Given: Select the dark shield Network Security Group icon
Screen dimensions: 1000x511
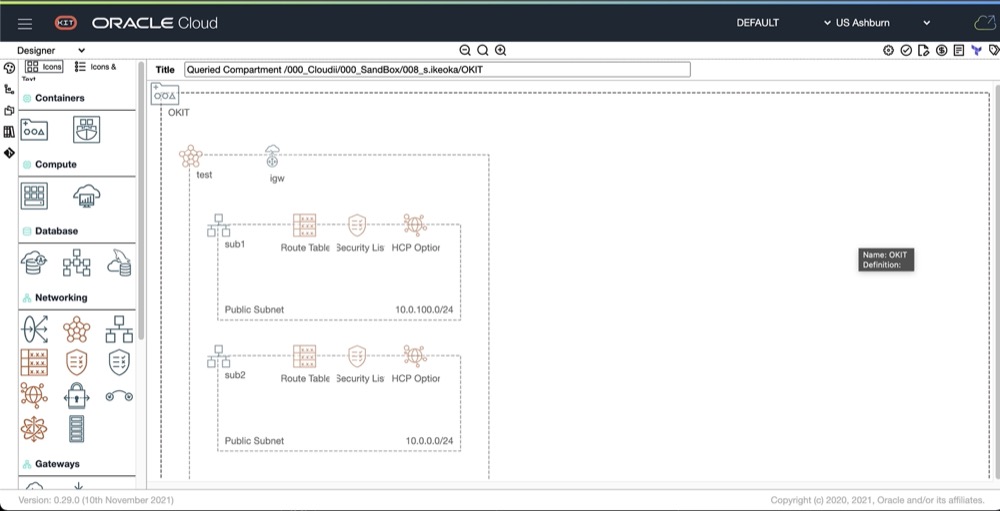Looking at the screenshot, I should tap(119, 362).
